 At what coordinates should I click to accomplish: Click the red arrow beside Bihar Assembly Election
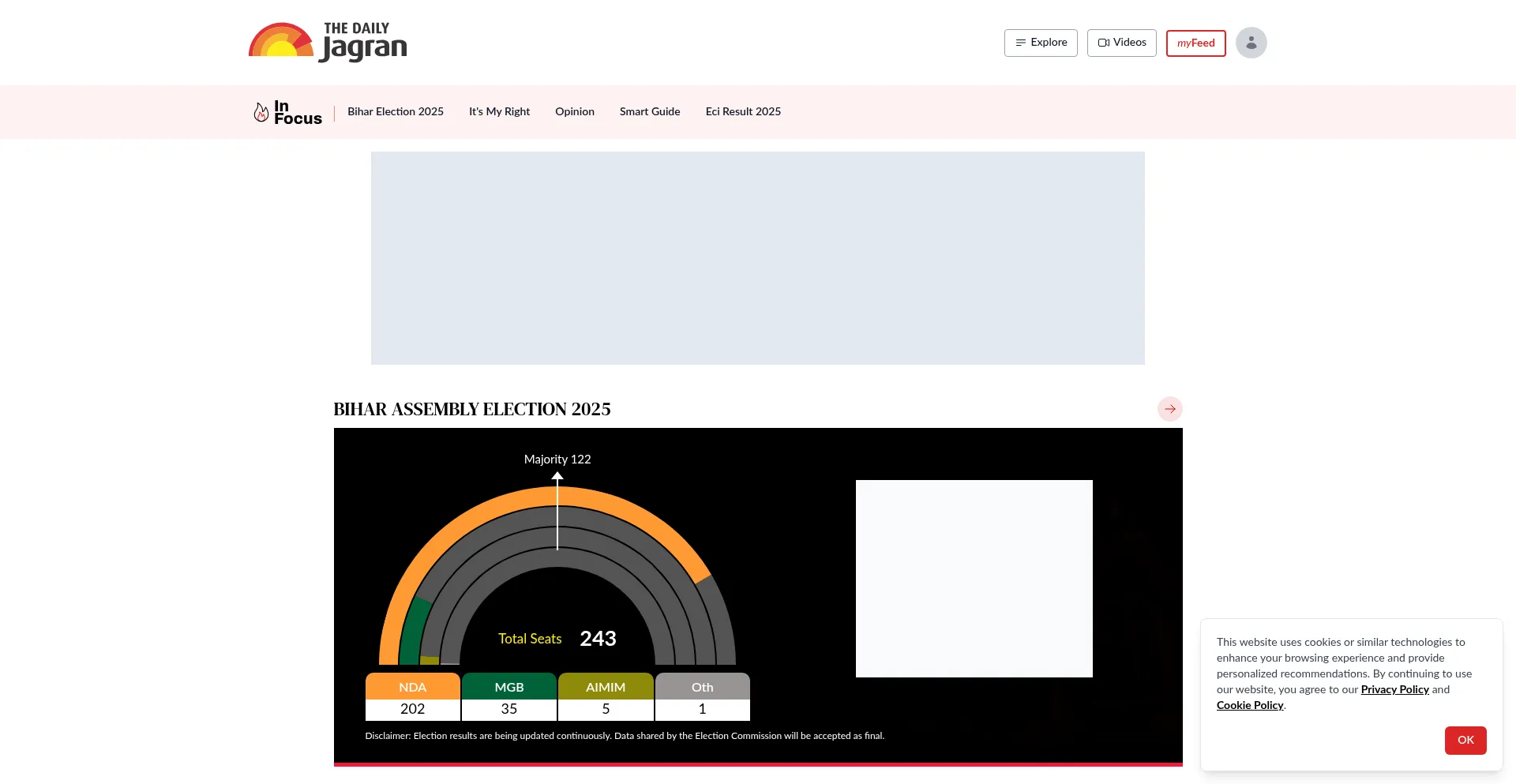1169,409
